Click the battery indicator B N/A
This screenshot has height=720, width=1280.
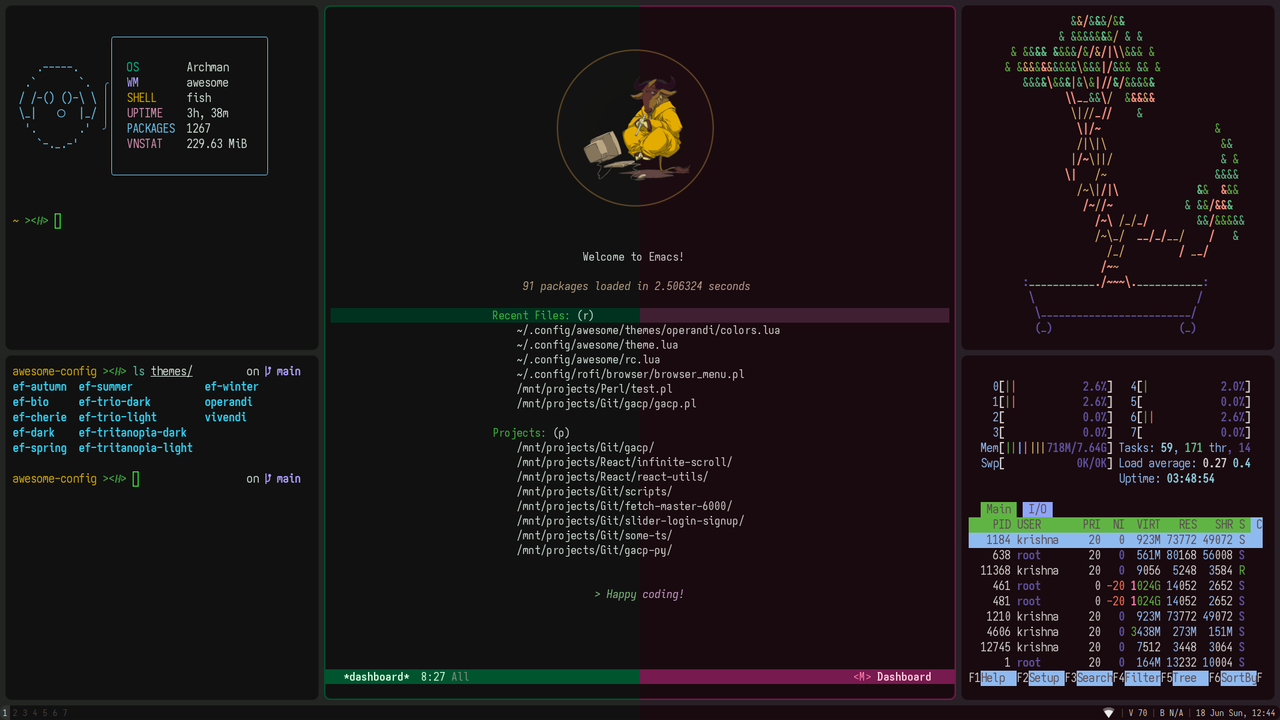point(1171,713)
